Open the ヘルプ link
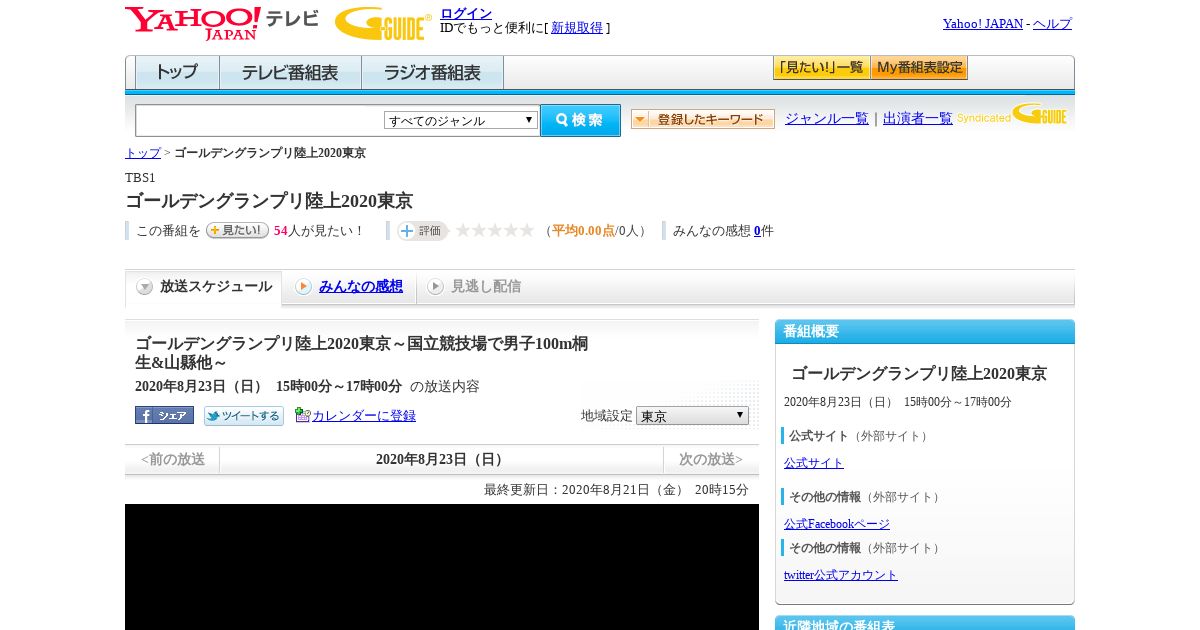 1052,24
